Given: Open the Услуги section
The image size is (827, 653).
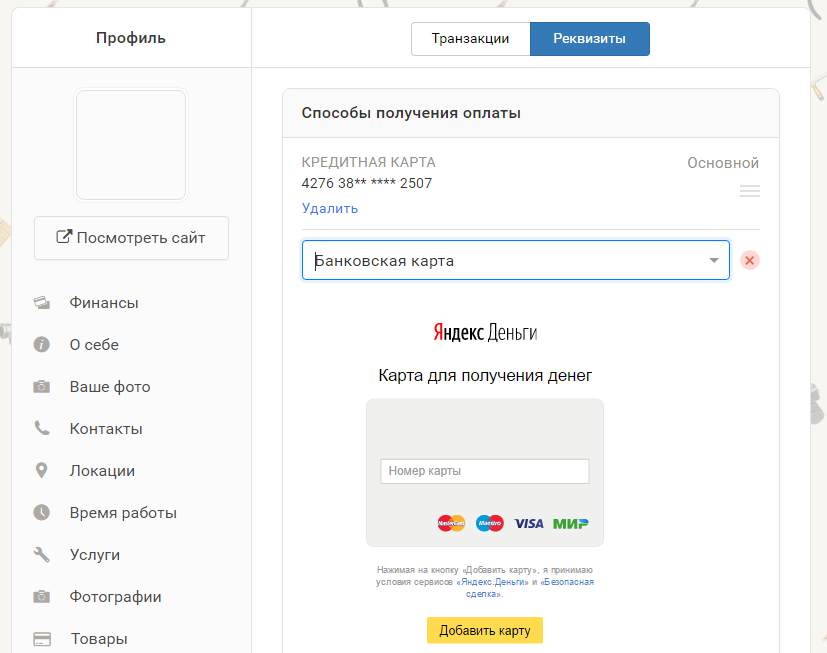Looking at the screenshot, I should pyautogui.click(x=95, y=555).
